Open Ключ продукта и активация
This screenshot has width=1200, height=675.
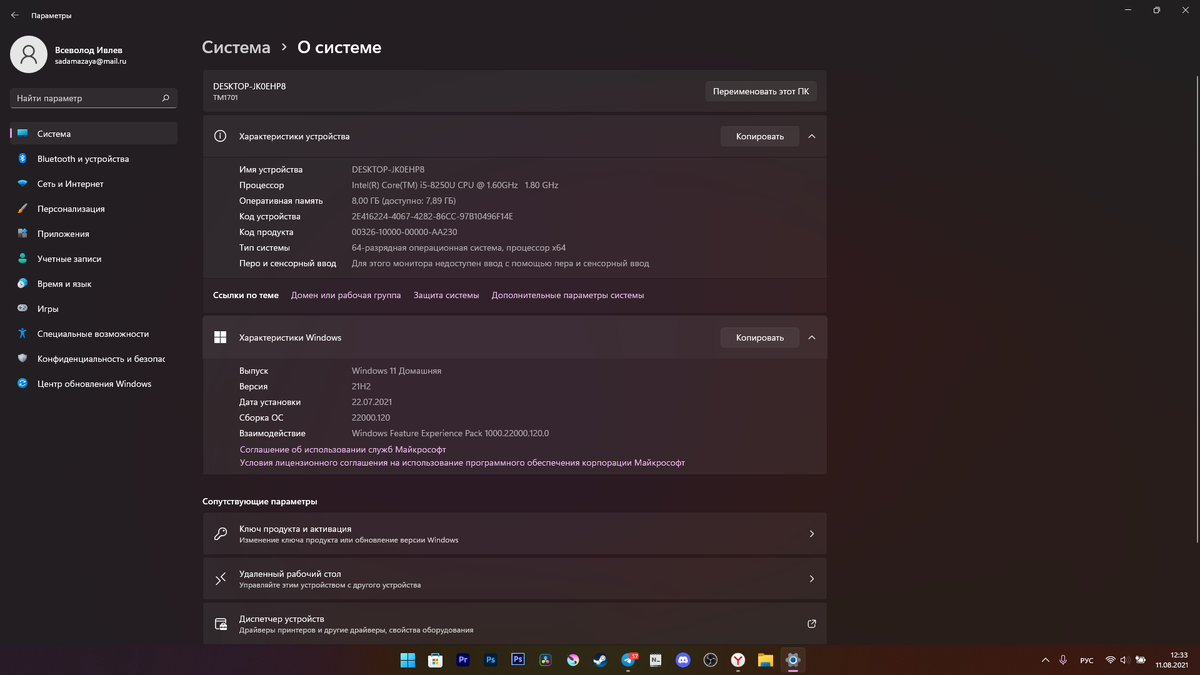coord(514,534)
